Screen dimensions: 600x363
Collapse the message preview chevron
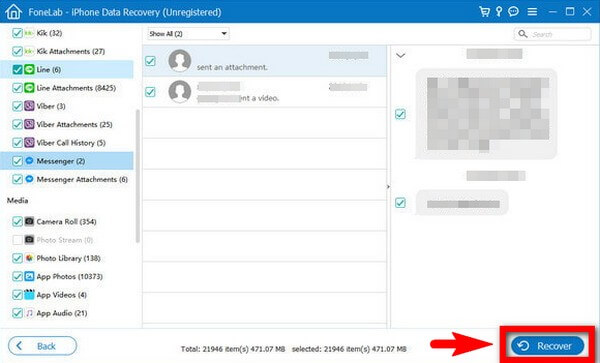pos(400,55)
